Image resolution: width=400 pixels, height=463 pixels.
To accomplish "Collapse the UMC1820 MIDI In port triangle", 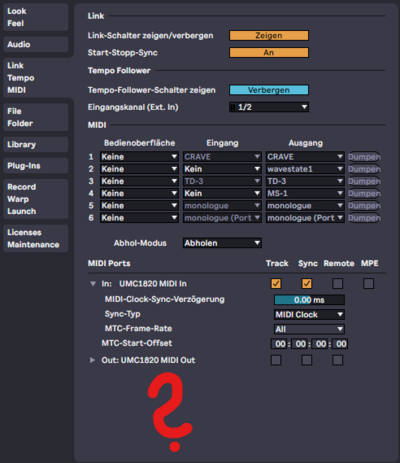I will (93, 284).
